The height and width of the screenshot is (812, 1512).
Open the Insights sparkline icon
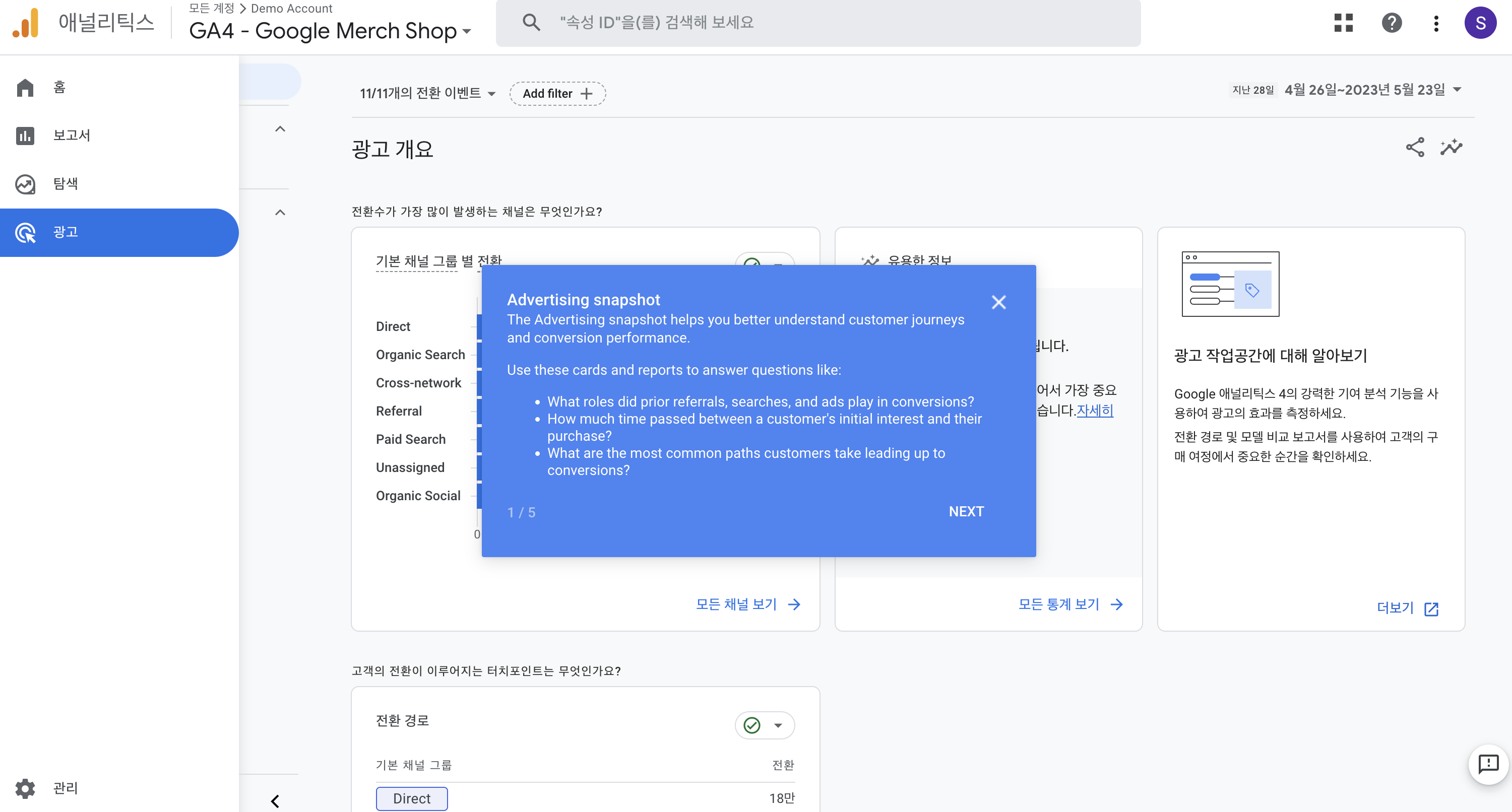(x=1451, y=147)
